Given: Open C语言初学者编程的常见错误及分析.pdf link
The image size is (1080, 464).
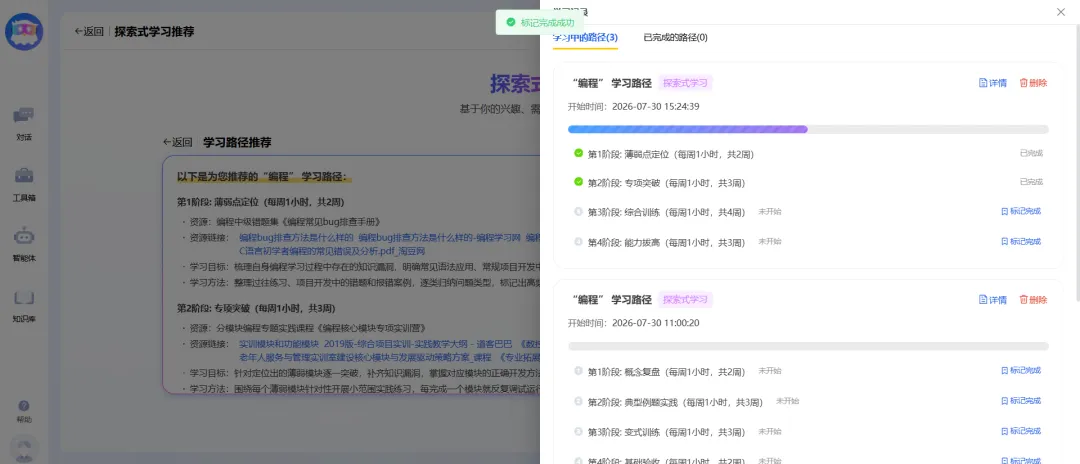Looking at the screenshot, I should click(331, 252).
